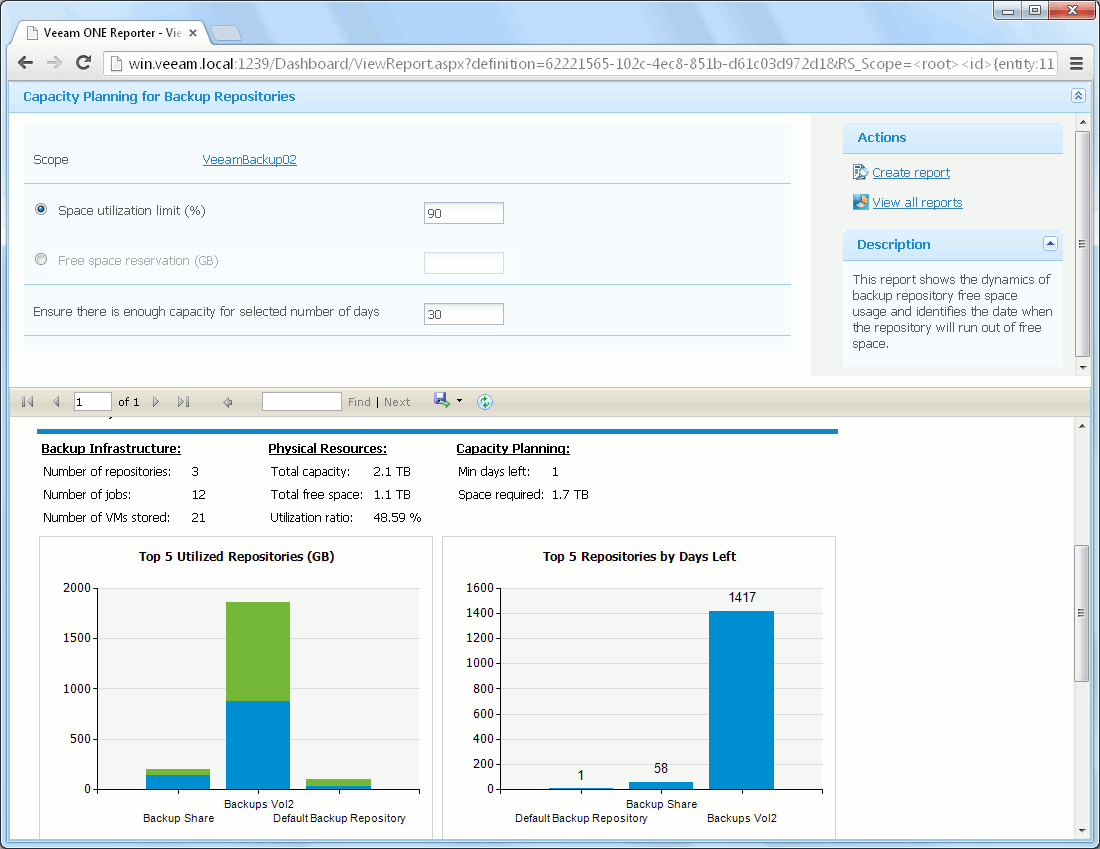Viewport: 1100px width, 849px height.
Task: Click the Backup Infrastructure heading
Action: [x=111, y=449]
